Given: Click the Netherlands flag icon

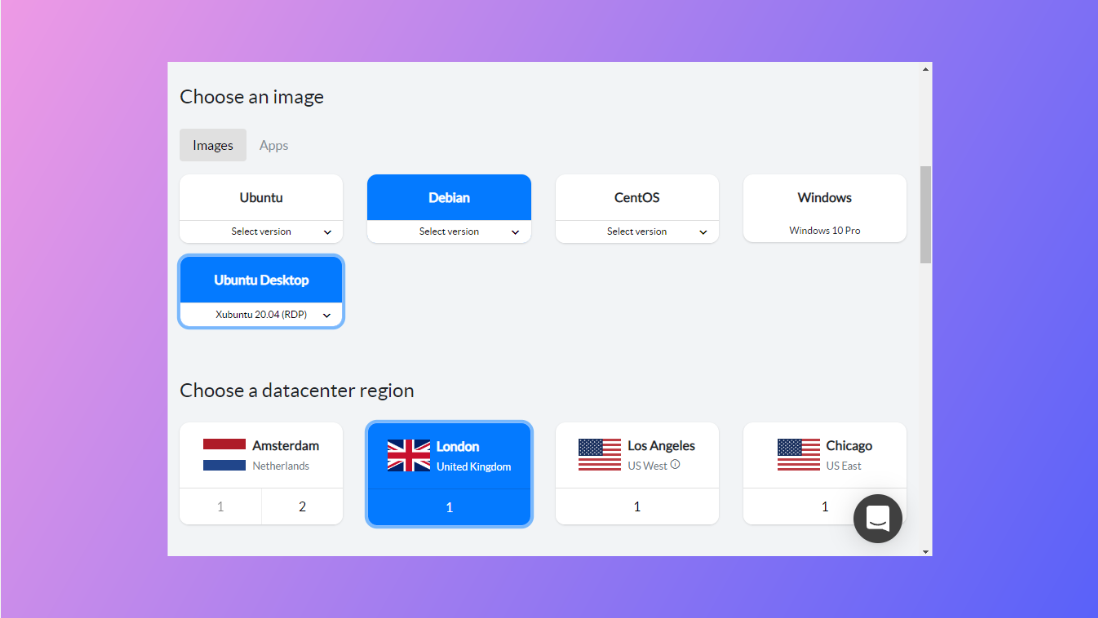Looking at the screenshot, I should 224,455.
